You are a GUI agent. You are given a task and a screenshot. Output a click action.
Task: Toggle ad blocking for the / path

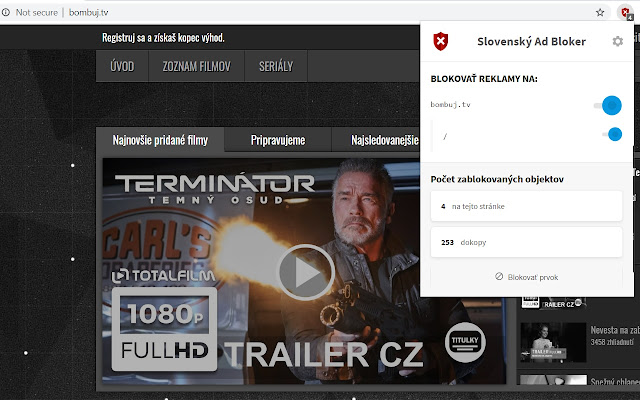[612, 134]
